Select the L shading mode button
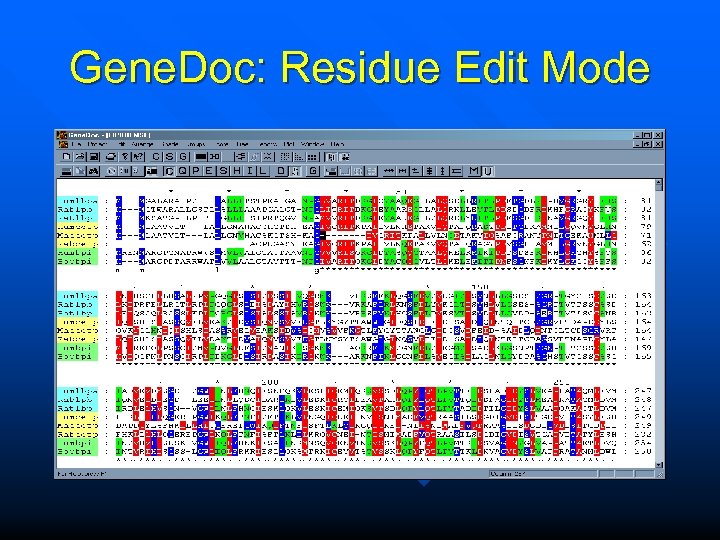 (263, 171)
